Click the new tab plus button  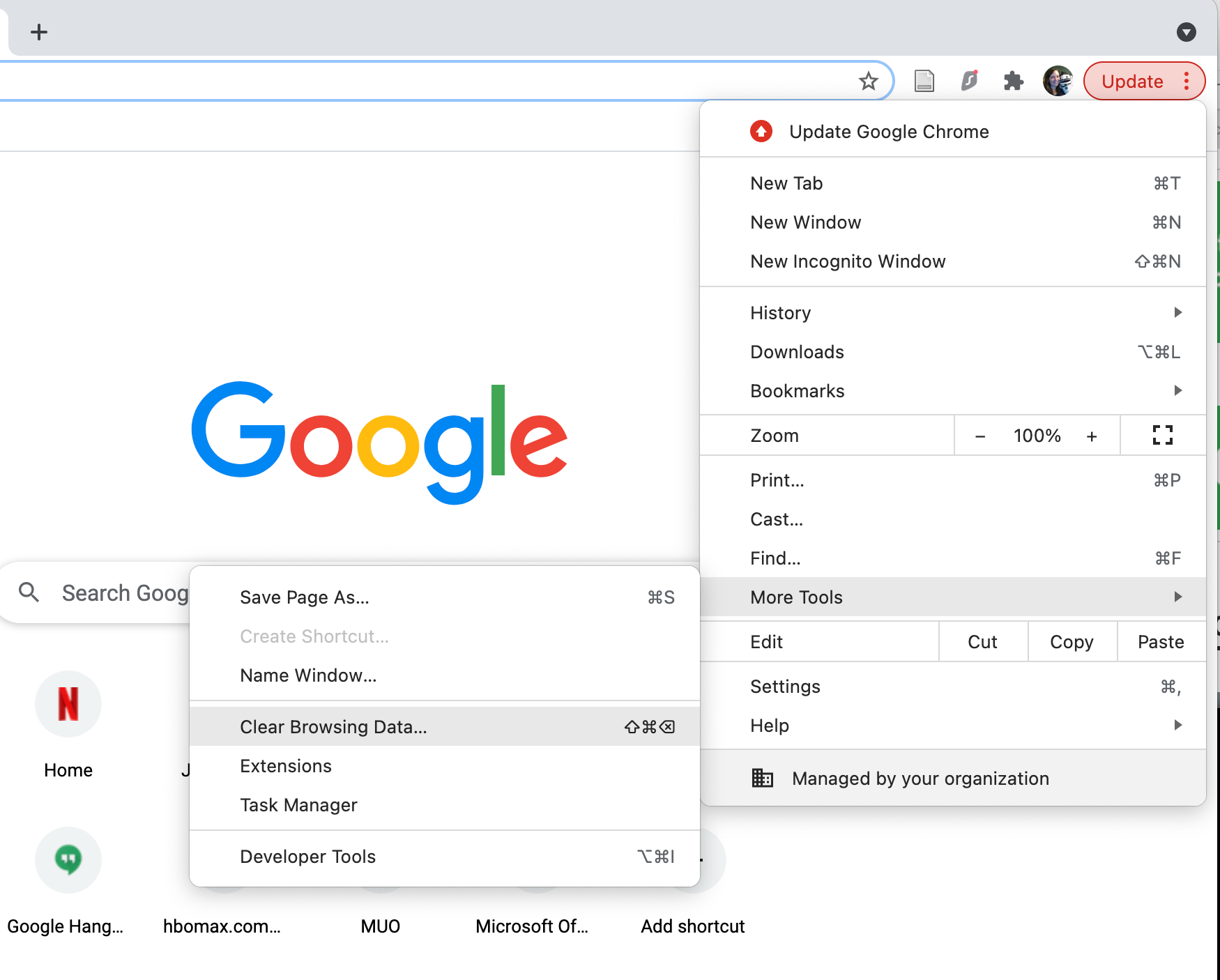click(x=39, y=32)
